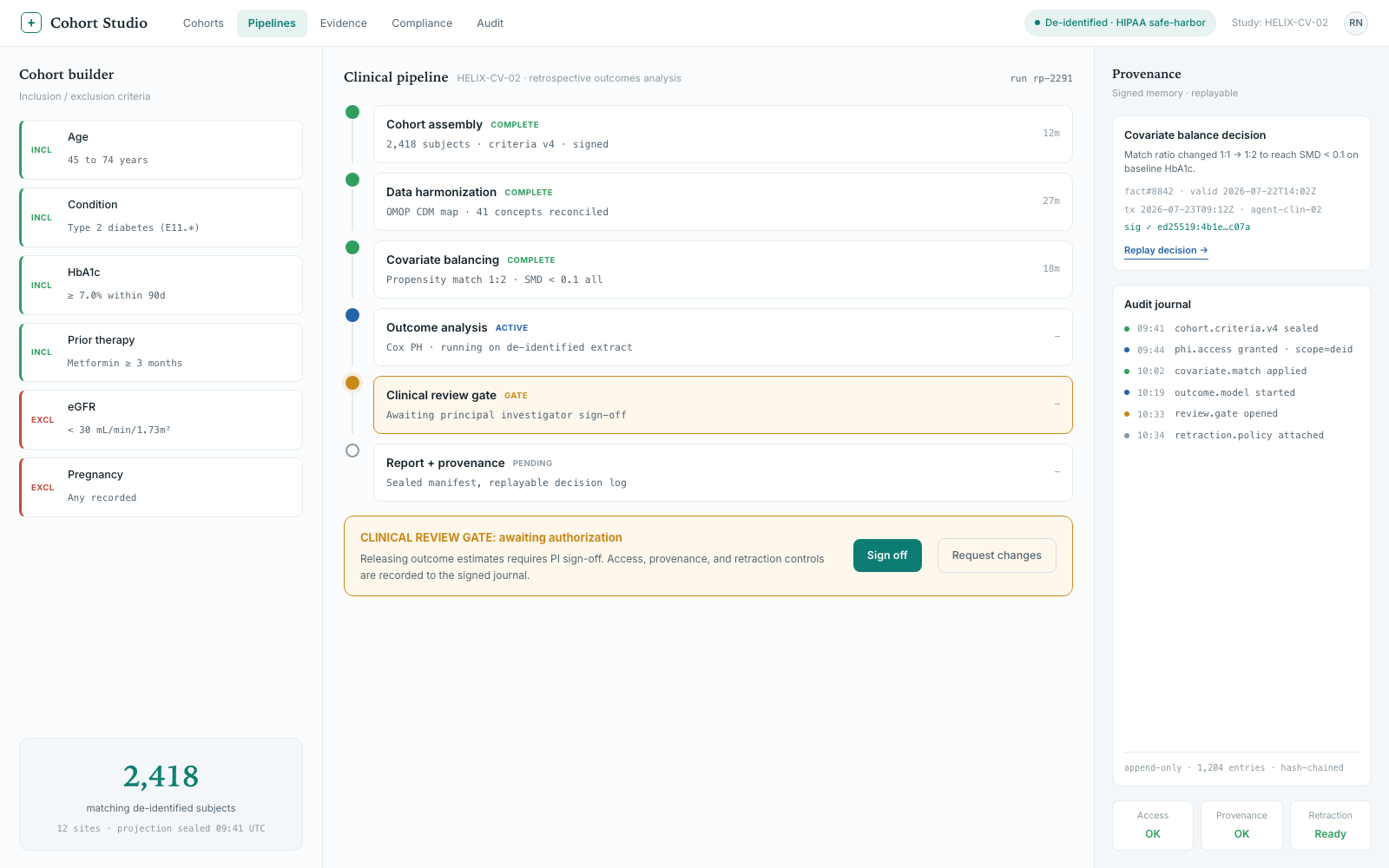Follow the Replay decision link
The height and width of the screenshot is (868, 1389).
tap(1166, 250)
